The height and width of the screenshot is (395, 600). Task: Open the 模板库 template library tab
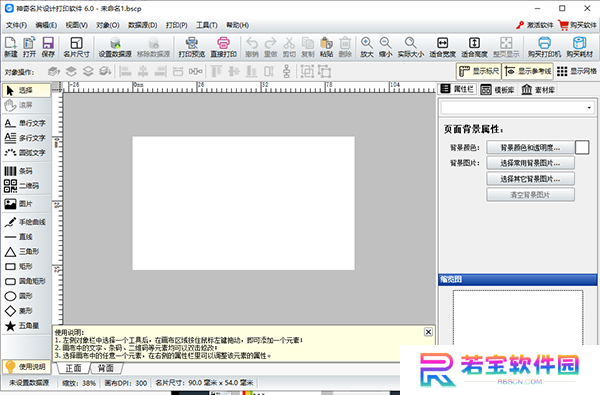[497, 90]
